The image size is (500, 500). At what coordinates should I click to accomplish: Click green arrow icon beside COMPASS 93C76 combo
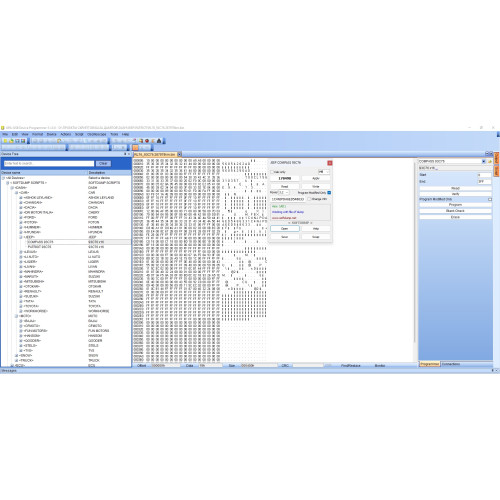(490, 161)
